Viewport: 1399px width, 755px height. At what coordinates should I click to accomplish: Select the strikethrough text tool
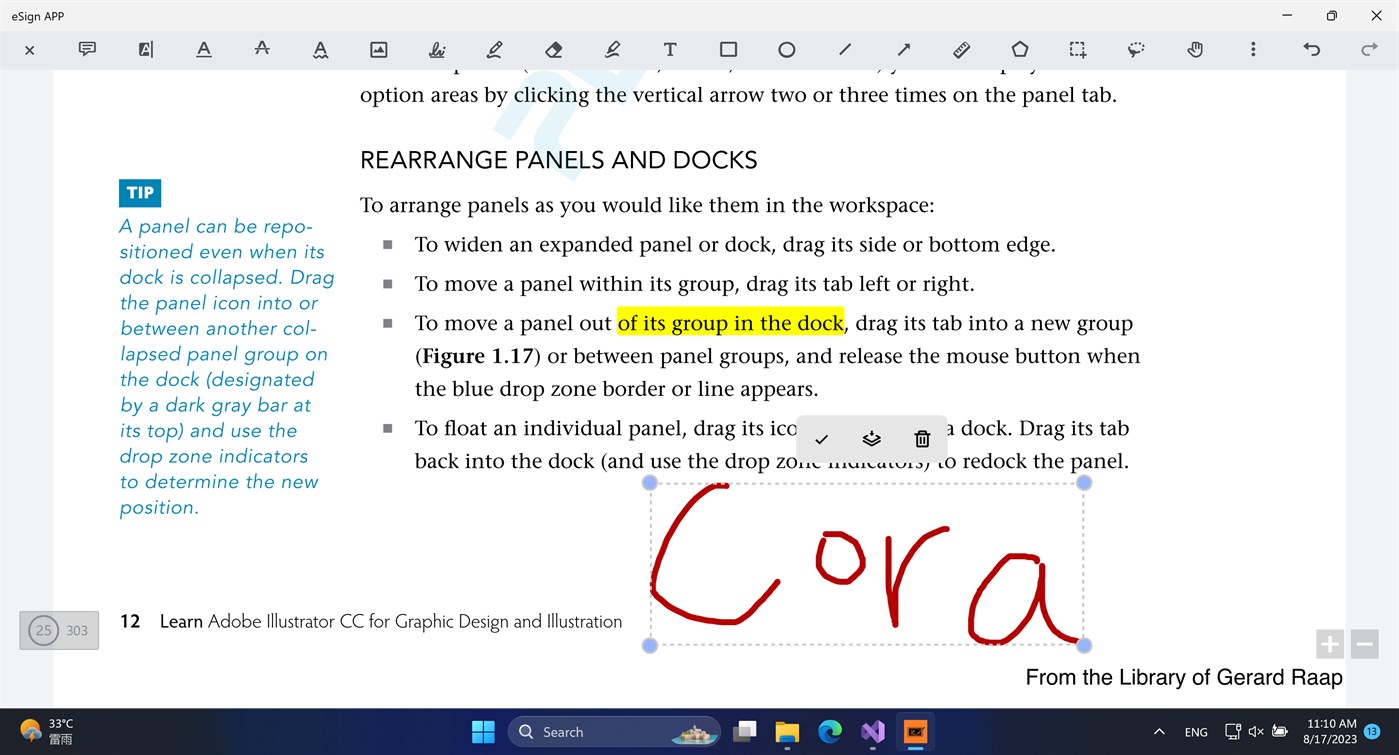pos(262,49)
